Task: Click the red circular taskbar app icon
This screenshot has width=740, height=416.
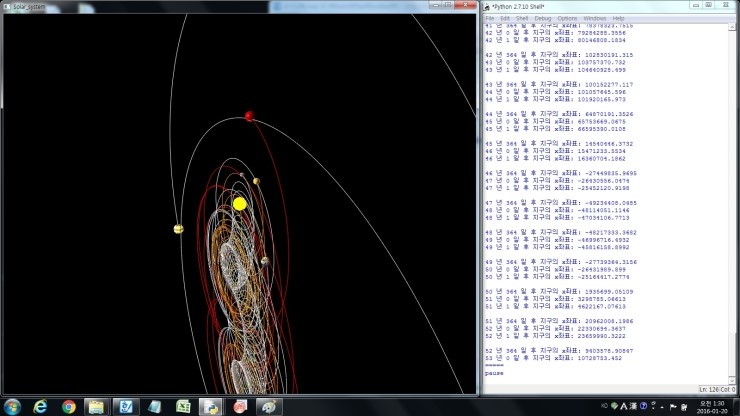Action: coord(240,406)
